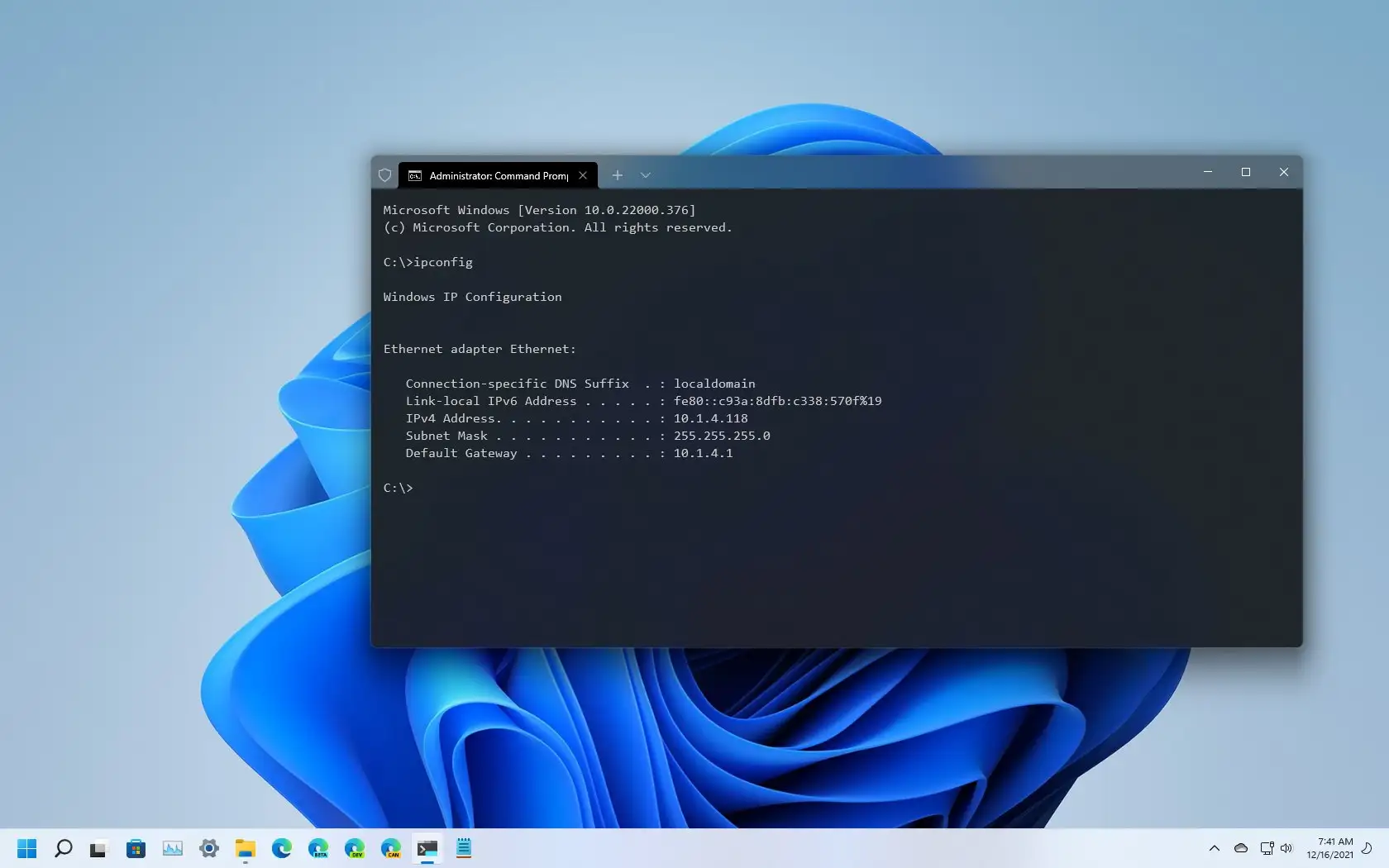Expand the terminal profile dropdown chevron

[646, 175]
